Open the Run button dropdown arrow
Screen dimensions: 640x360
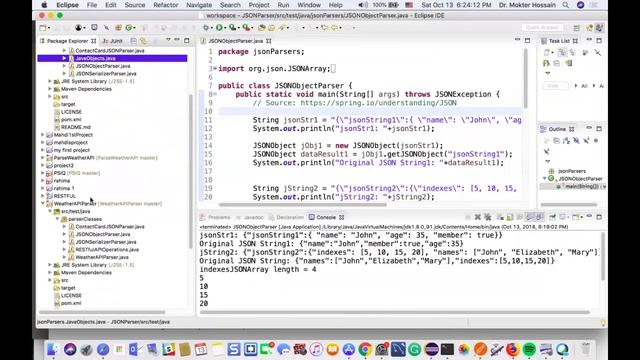225,28
